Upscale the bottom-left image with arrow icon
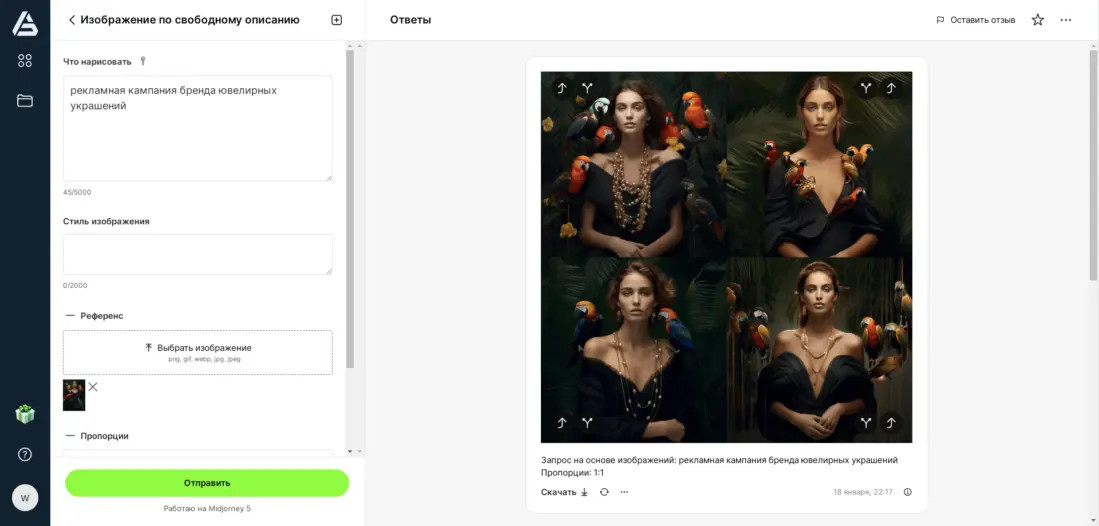Screen dimensions: 1099x526 click(x=561, y=422)
